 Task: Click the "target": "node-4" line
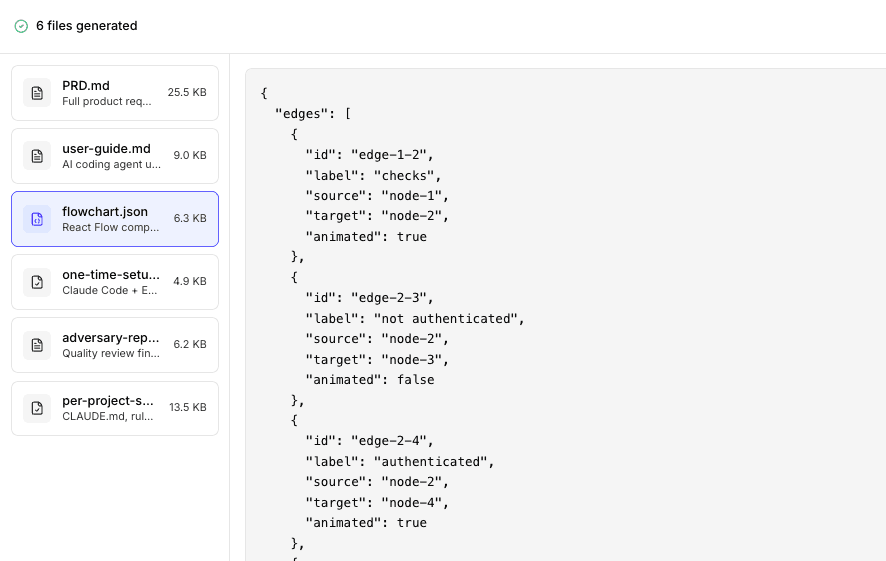(377, 503)
